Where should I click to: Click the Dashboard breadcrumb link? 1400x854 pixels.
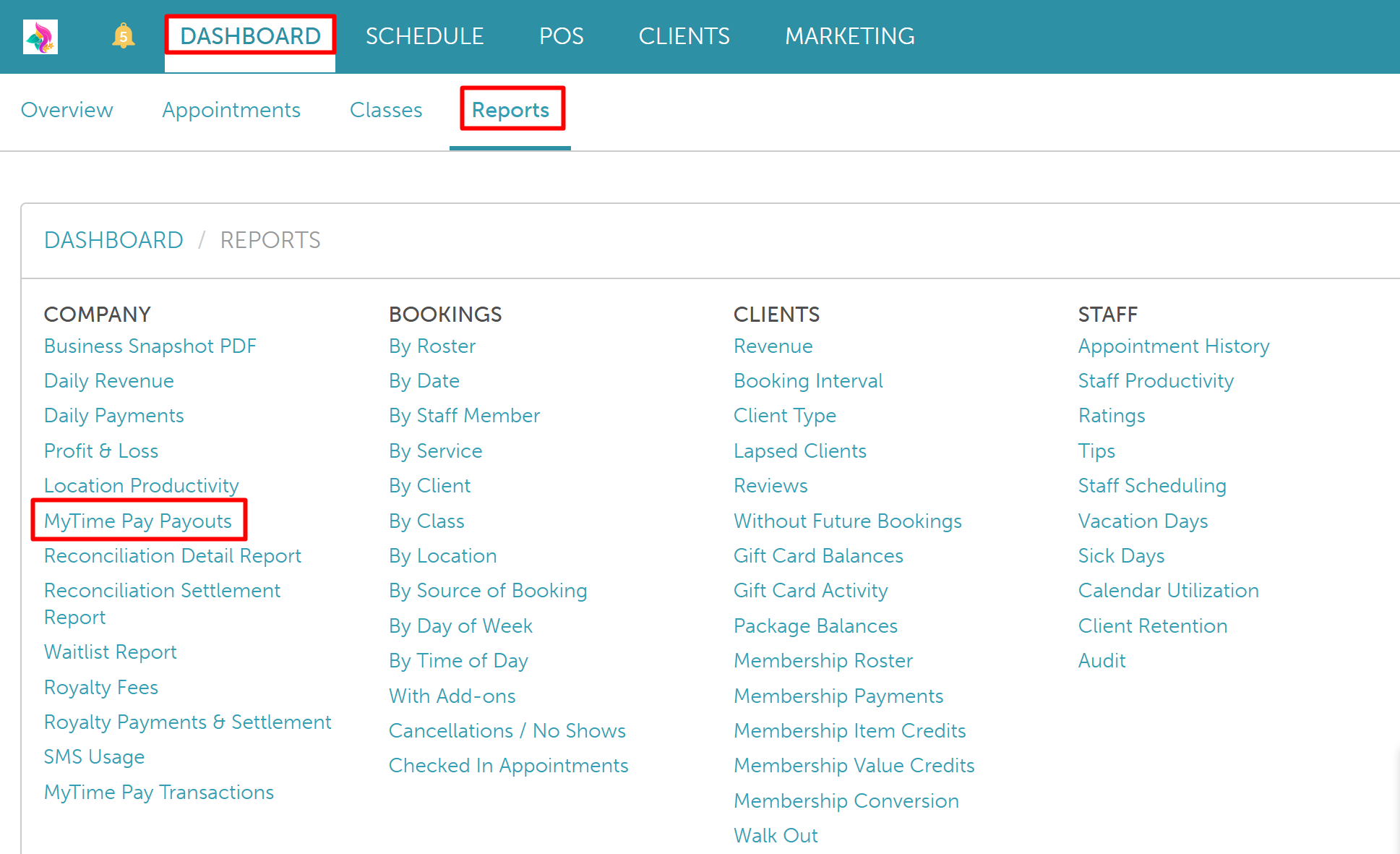pyautogui.click(x=113, y=240)
